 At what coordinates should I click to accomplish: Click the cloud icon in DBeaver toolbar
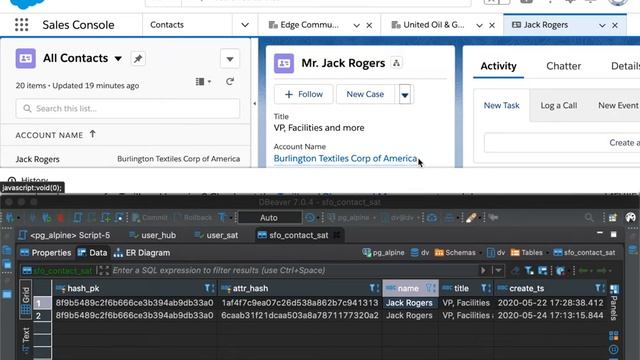coord(432,218)
